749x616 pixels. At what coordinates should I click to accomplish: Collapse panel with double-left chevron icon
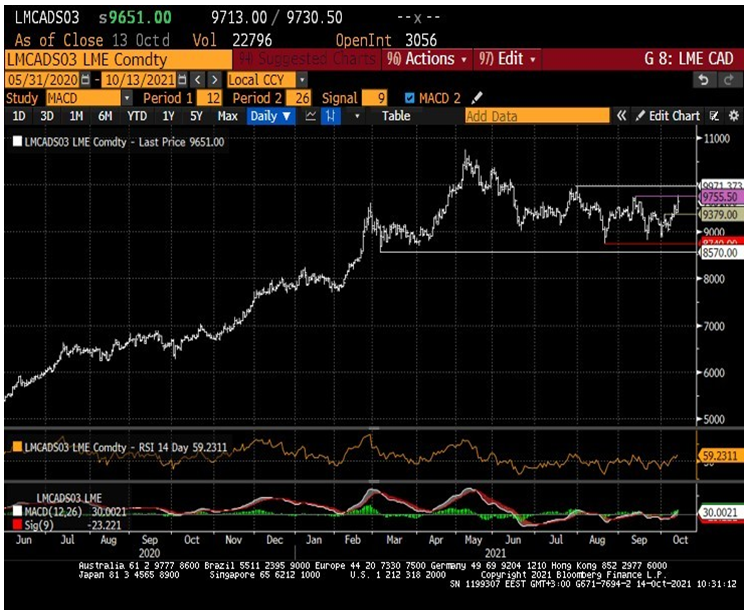[x=621, y=116]
